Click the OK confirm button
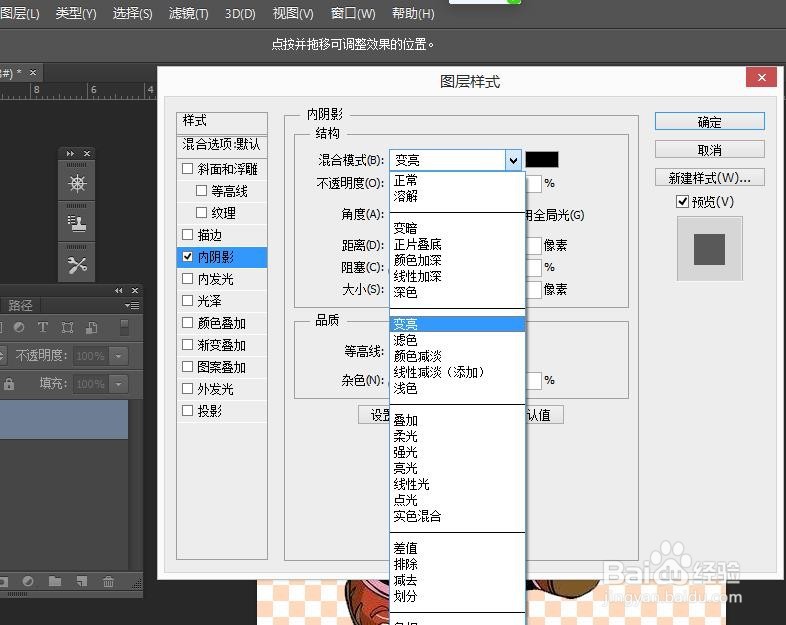Viewport: 786px width, 625px height. click(x=709, y=121)
